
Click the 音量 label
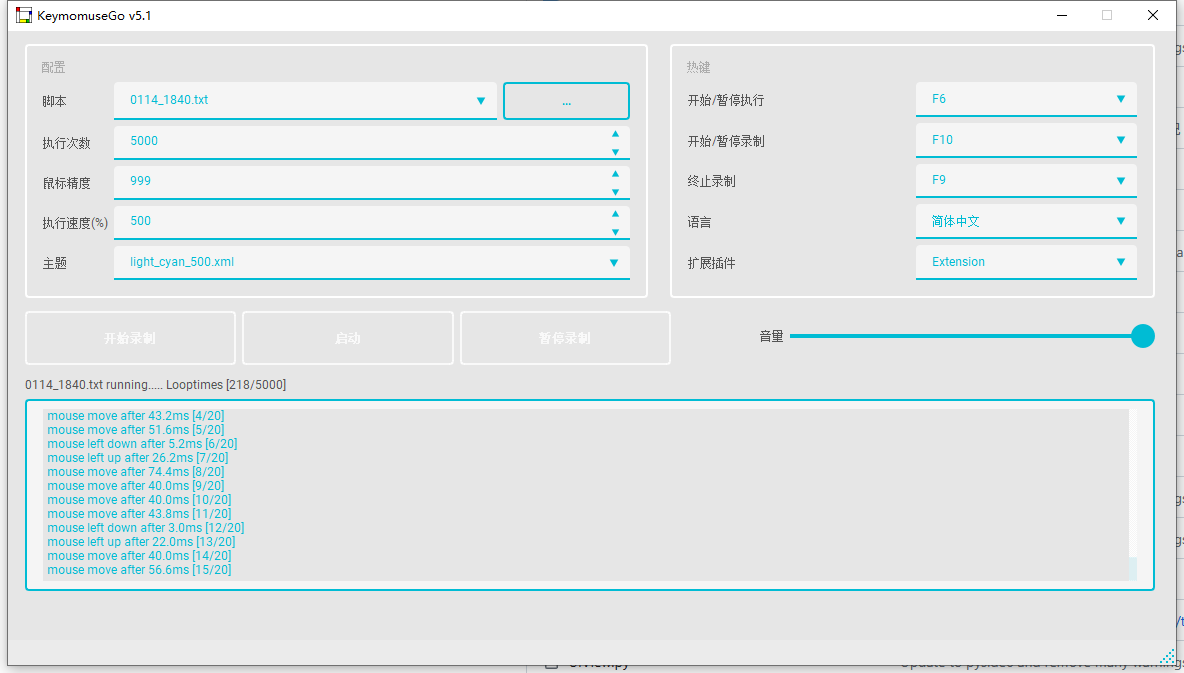click(772, 336)
